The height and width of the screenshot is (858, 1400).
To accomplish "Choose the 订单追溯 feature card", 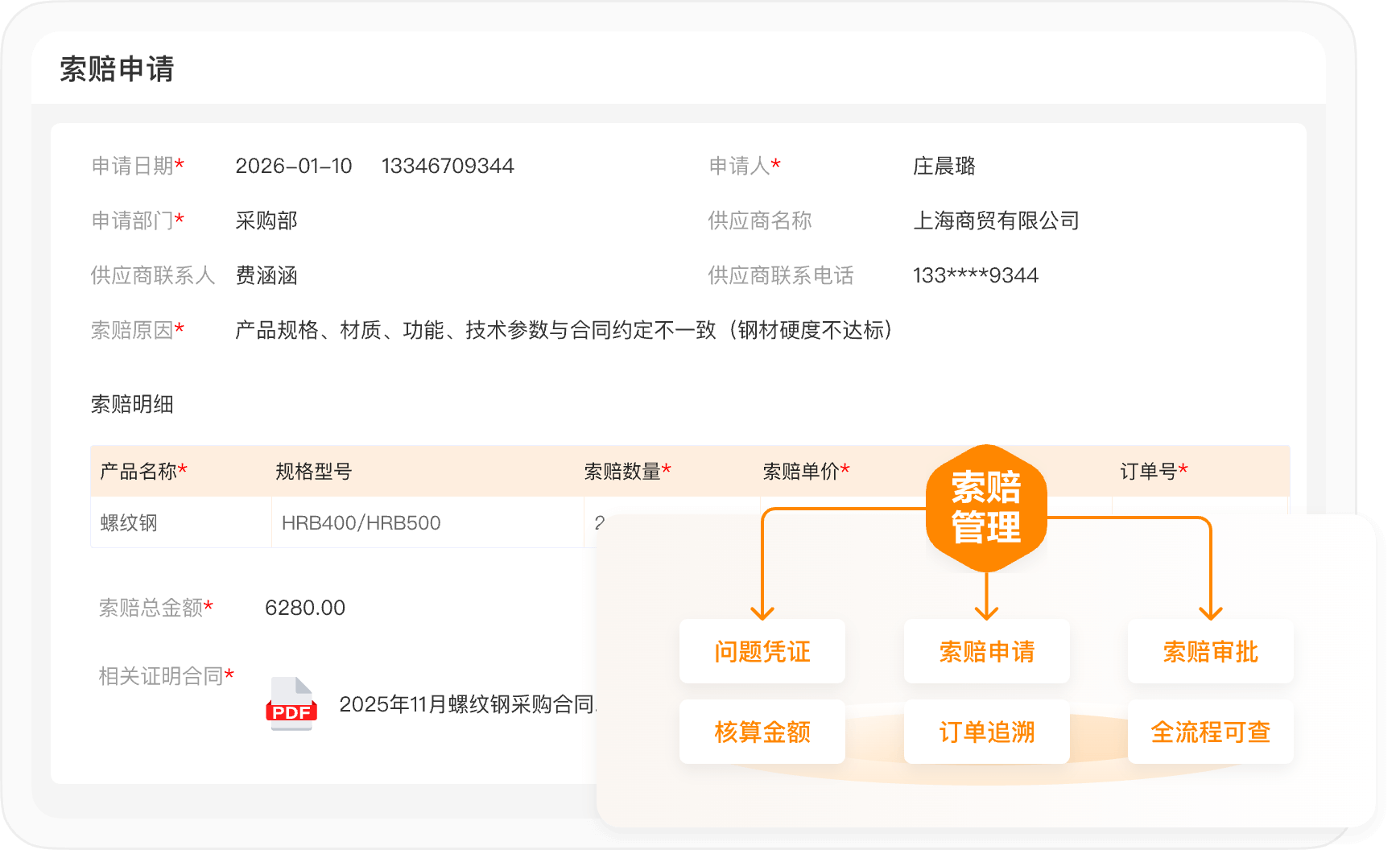I will point(986,732).
